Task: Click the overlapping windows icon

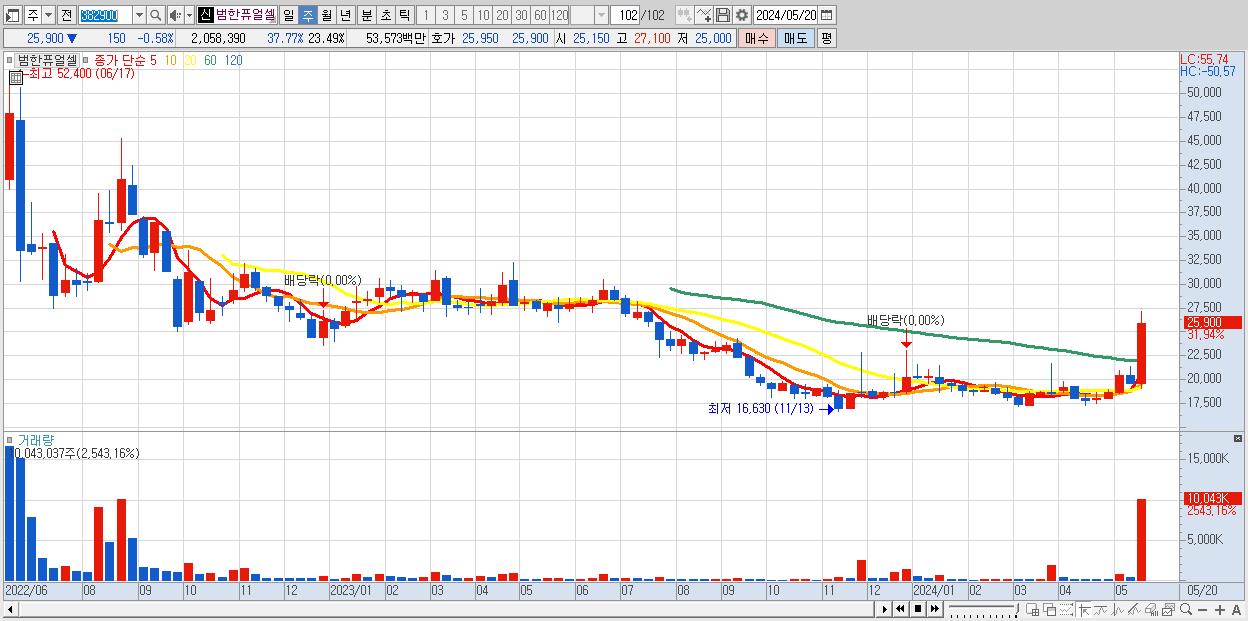Action: pos(1050,609)
